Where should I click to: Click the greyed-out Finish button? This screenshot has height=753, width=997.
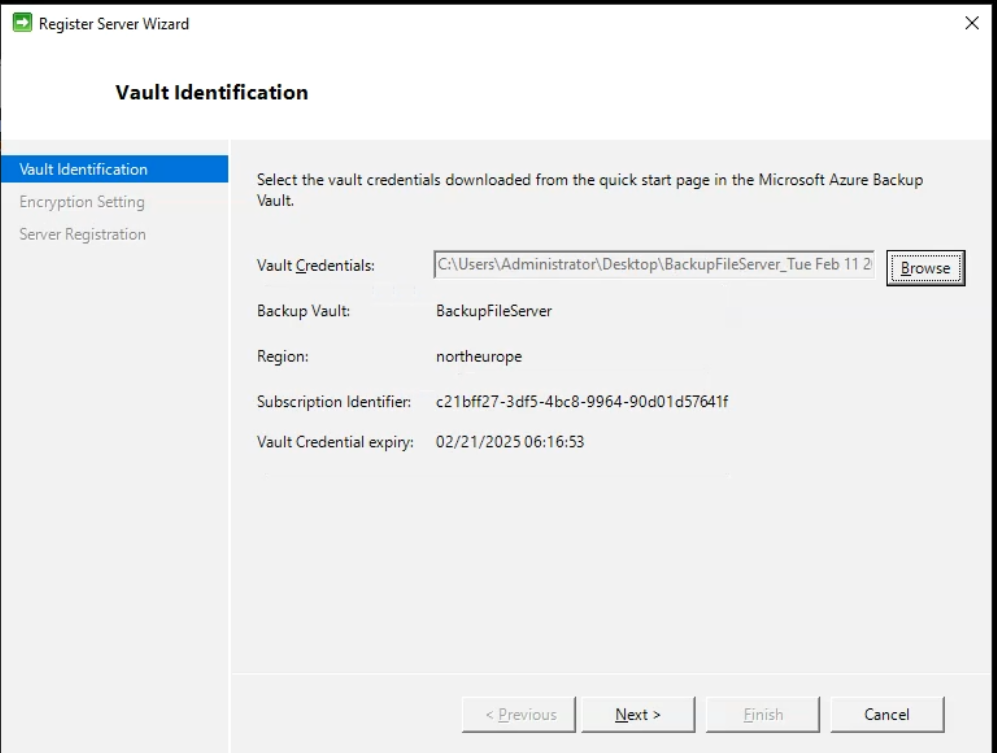762,714
